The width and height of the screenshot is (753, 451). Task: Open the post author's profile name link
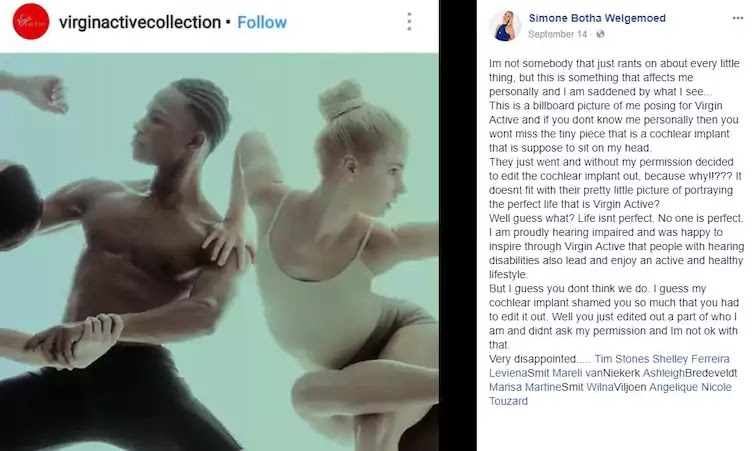point(597,18)
